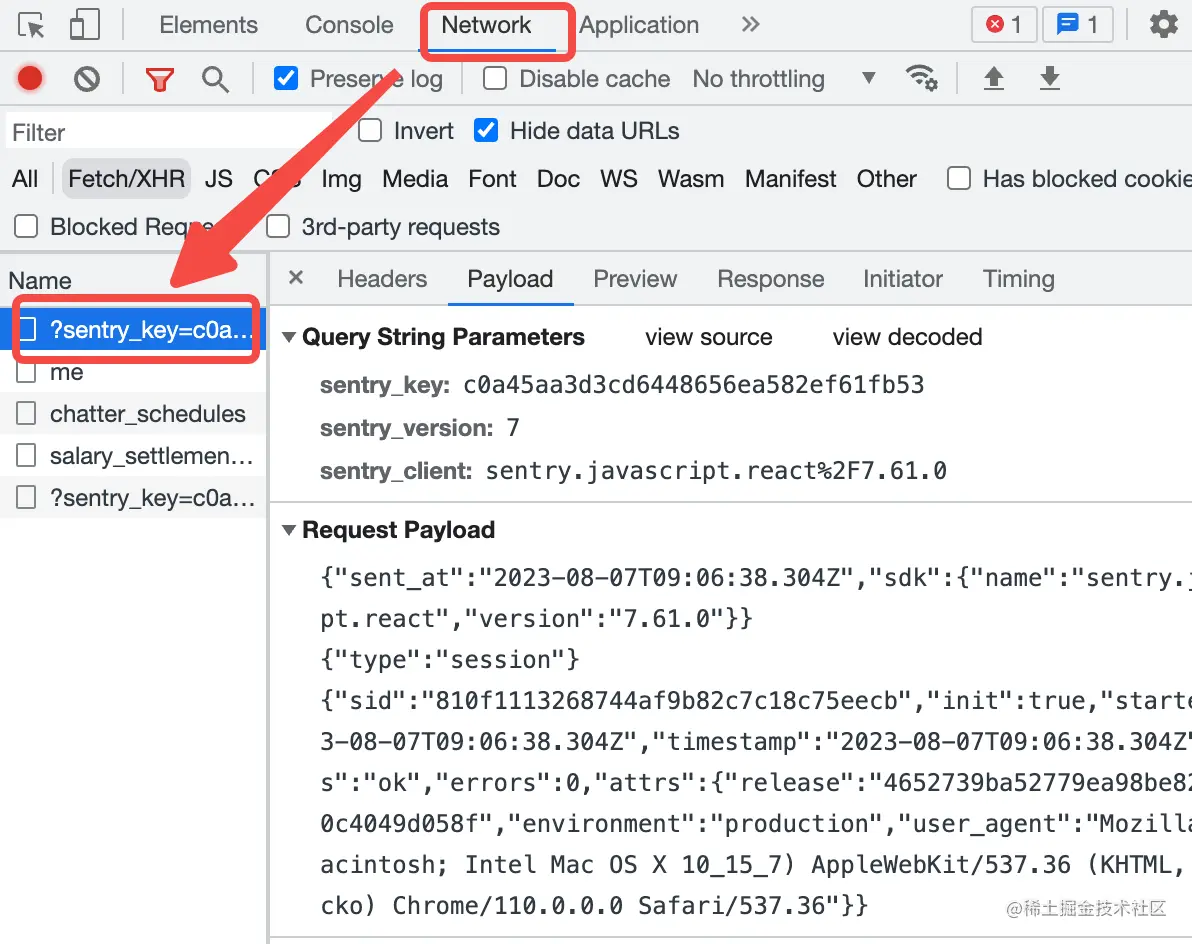Click the sentry_key value c0a45aa3d3cd...

[693, 385]
